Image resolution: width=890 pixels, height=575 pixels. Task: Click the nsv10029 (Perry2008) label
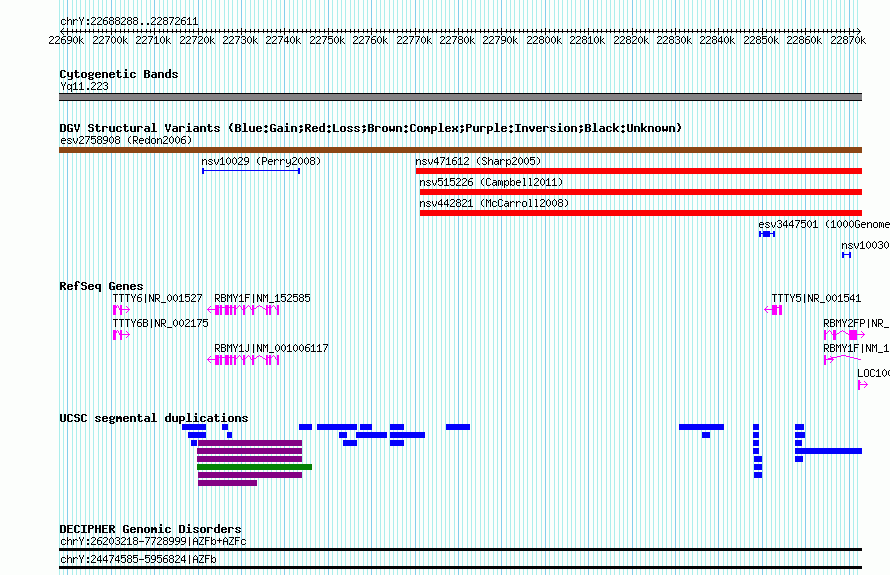click(261, 161)
